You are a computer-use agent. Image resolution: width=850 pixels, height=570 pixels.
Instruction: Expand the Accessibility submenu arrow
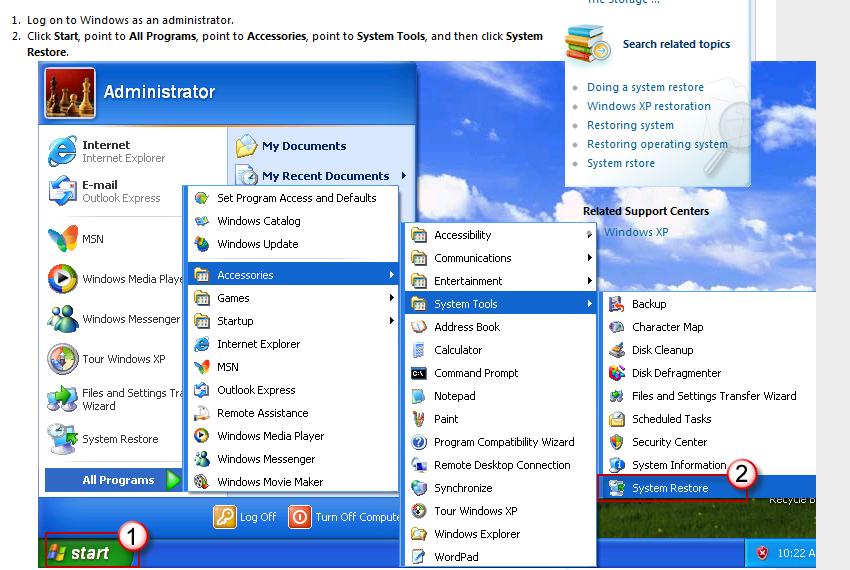(x=589, y=234)
